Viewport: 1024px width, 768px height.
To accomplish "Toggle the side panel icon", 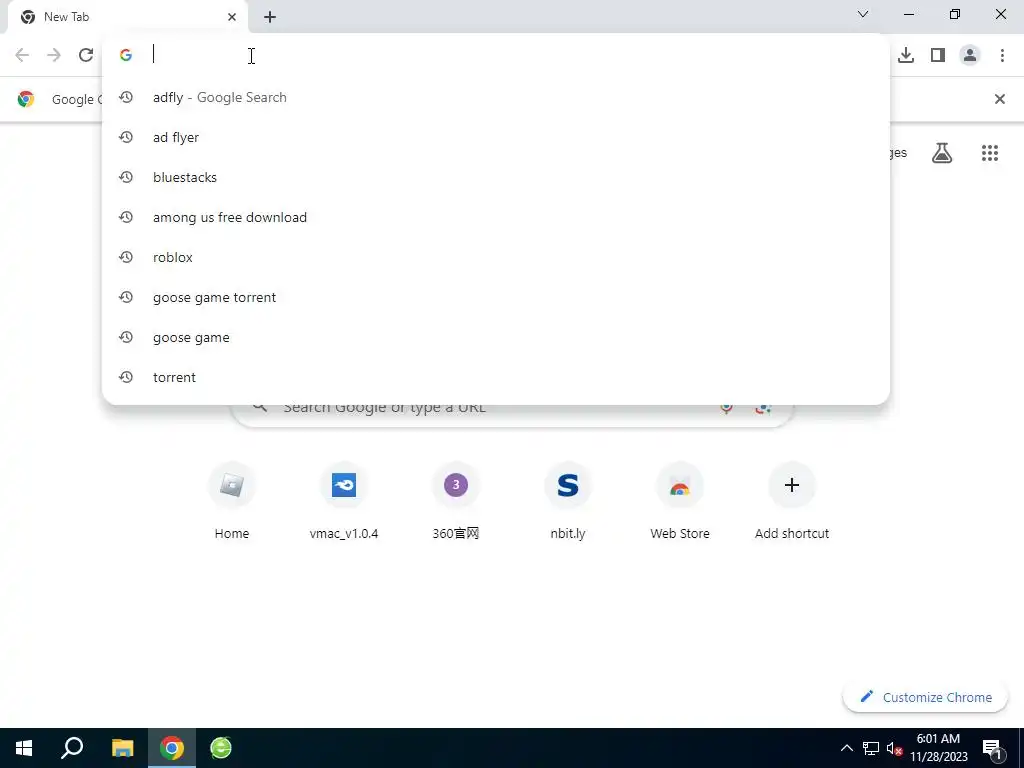I will pos(938,55).
